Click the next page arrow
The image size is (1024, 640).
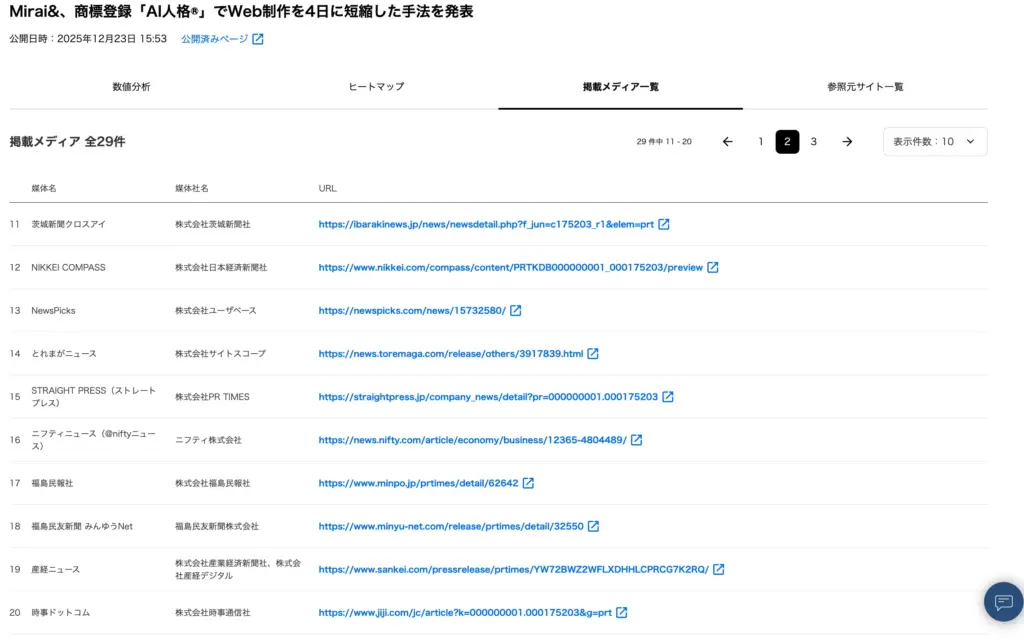847,141
